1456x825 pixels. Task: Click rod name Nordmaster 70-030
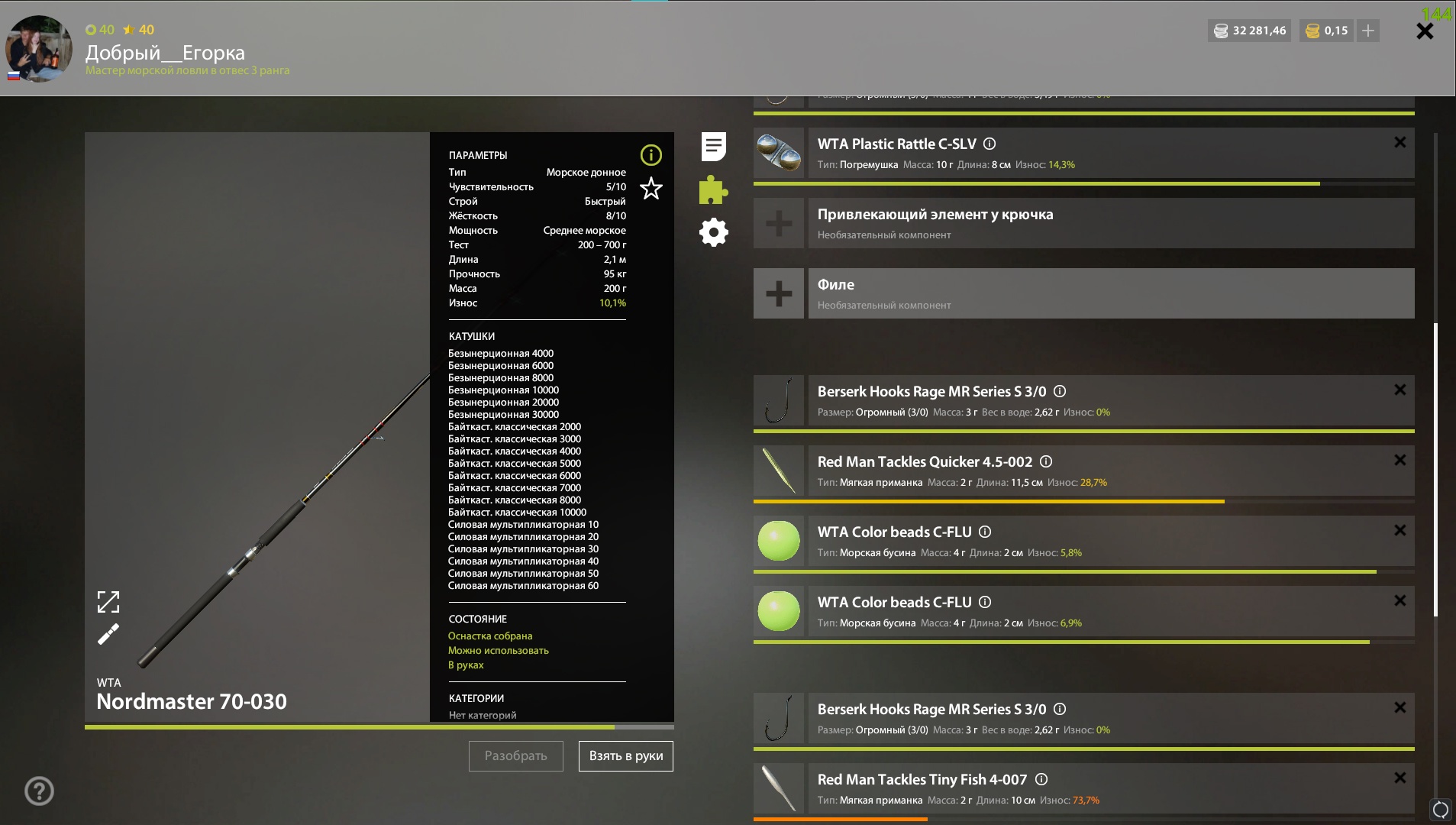point(192,701)
